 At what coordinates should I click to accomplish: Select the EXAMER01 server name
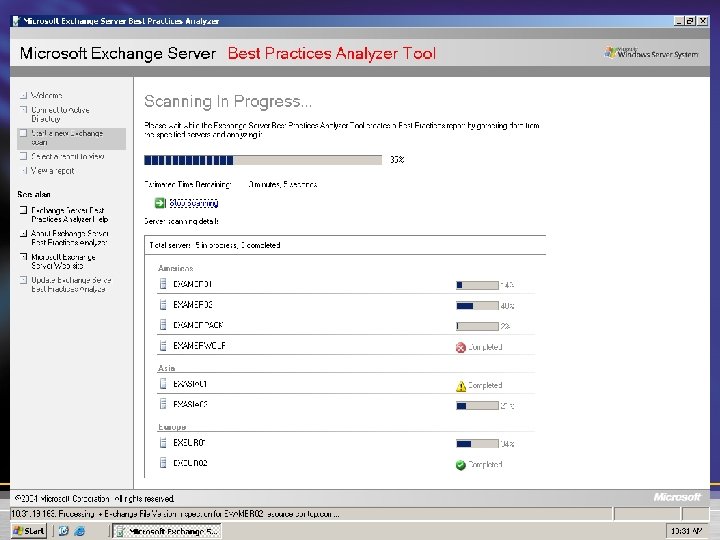click(192, 284)
